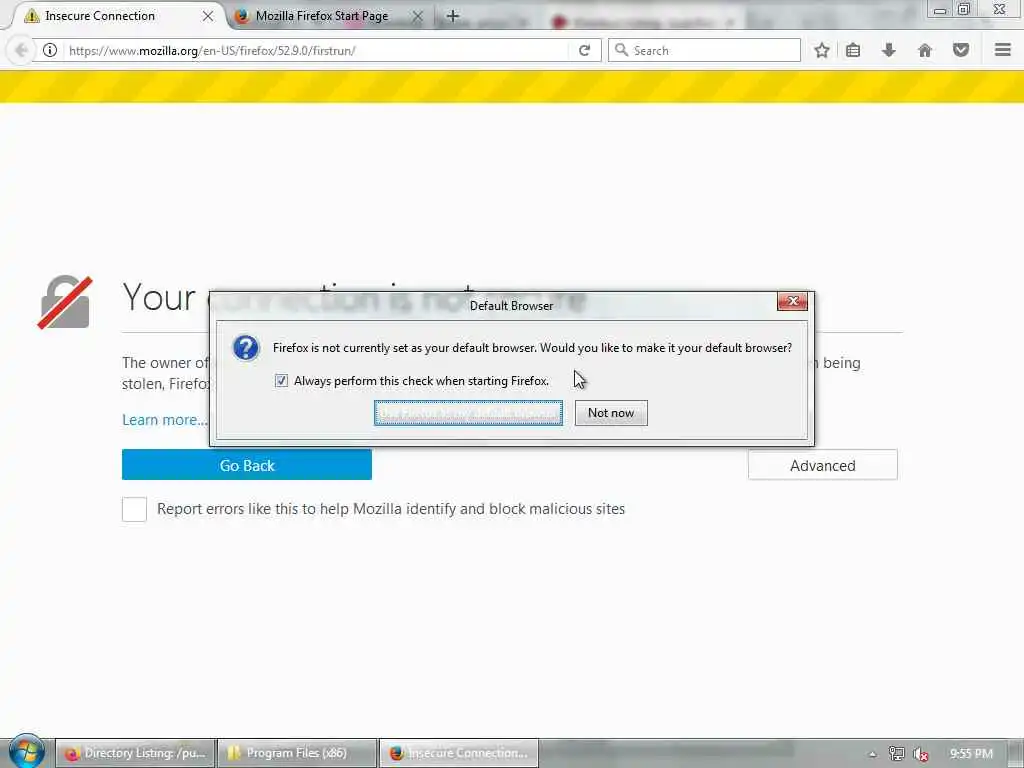This screenshot has height=768, width=1024.
Task: Show your bookmarks list icon
Action: pyautogui.click(x=853, y=50)
